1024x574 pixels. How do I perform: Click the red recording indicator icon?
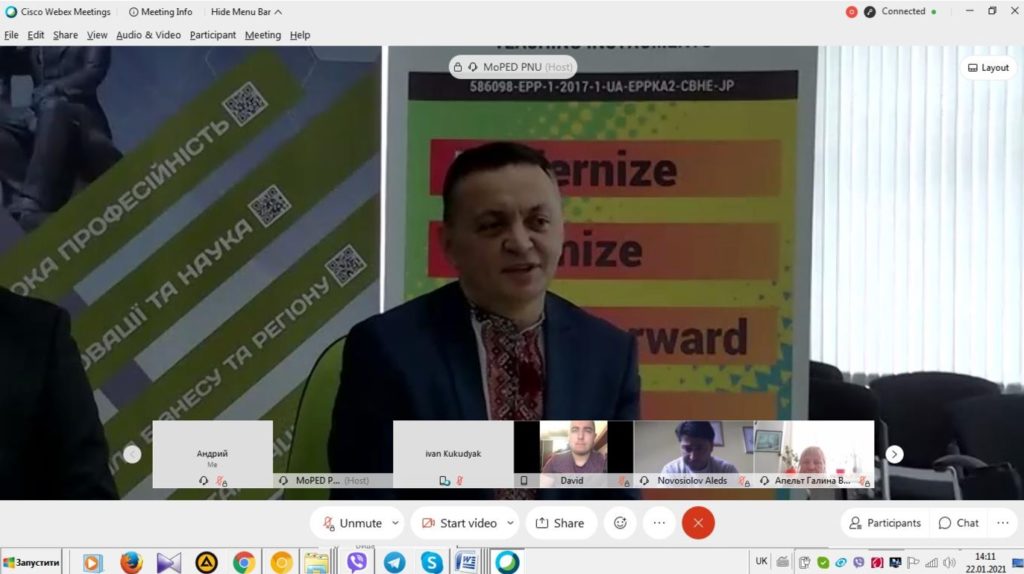click(x=852, y=12)
